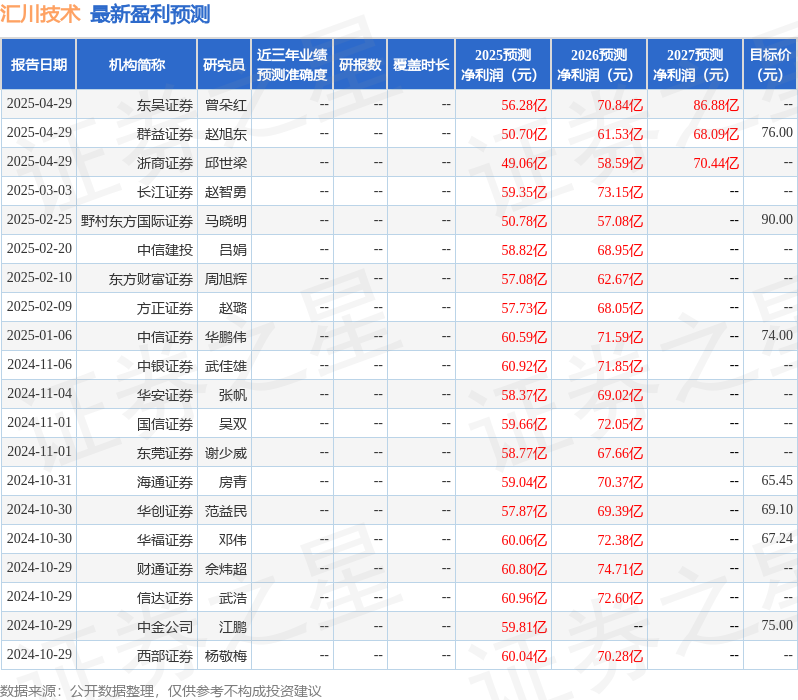The width and height of the screenshot is (798, 700).
Task: Select the 70.44亿 forecast value
Action: [716, 163]
